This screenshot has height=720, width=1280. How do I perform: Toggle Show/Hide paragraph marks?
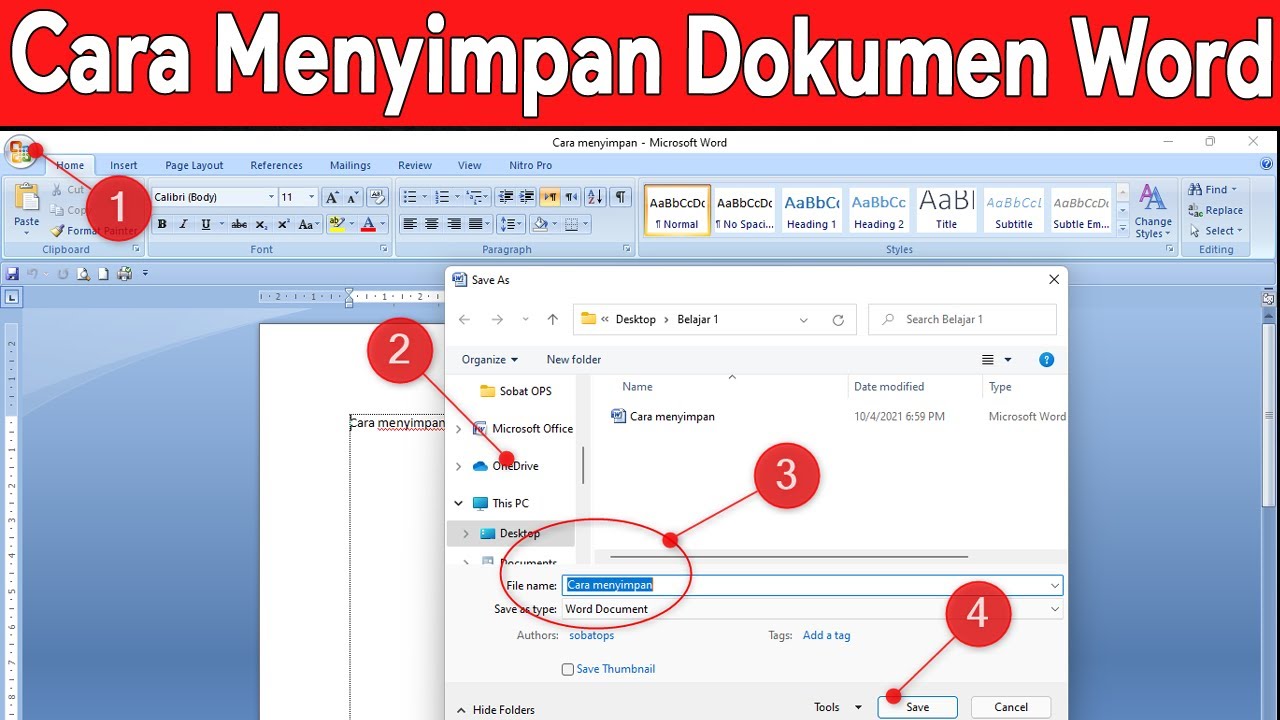(x=621, y=197)
